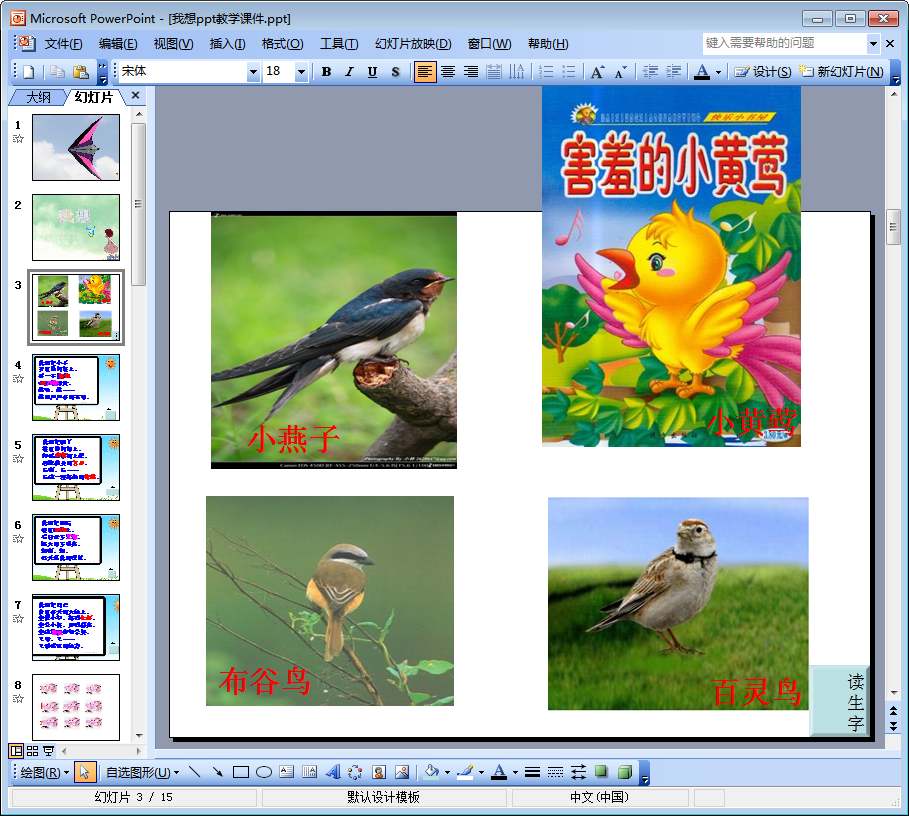Toggle italic formatting
Viewport: 909px width, 816px height.
[x=349, y=72]
